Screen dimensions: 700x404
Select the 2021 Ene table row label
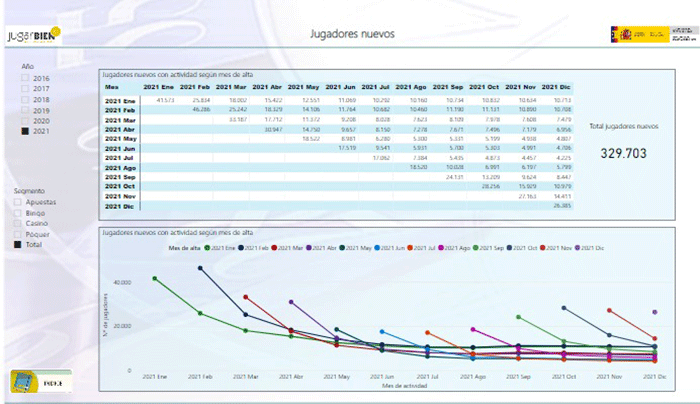[120, 101]
